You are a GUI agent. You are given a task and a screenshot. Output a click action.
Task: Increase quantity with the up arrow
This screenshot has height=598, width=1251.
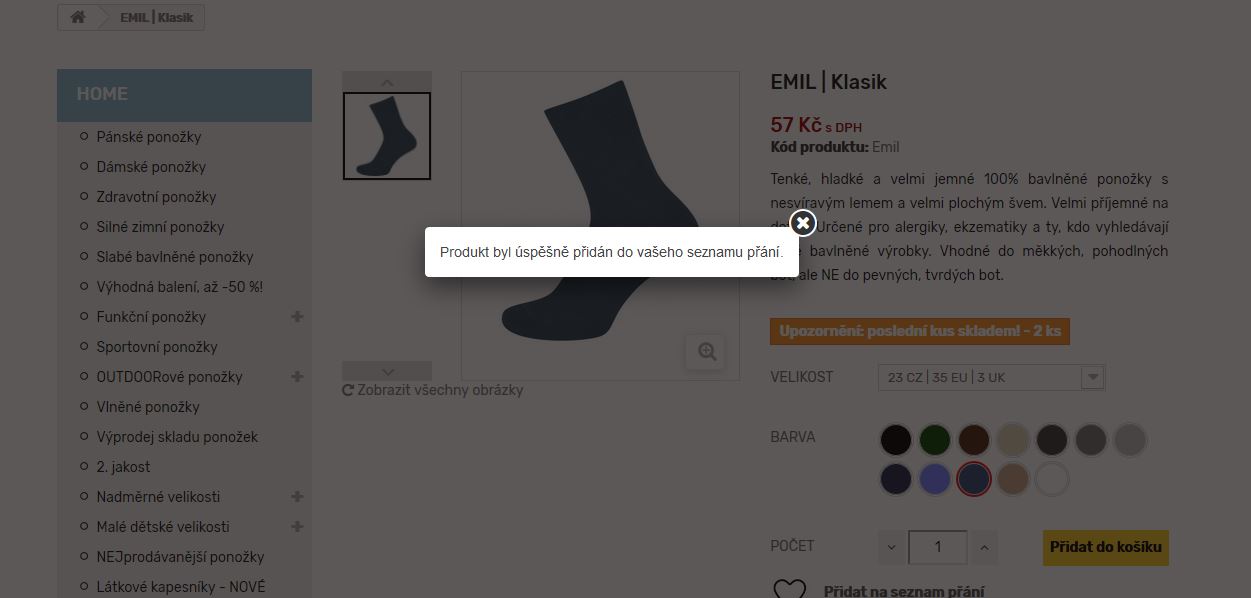point(984,547)
